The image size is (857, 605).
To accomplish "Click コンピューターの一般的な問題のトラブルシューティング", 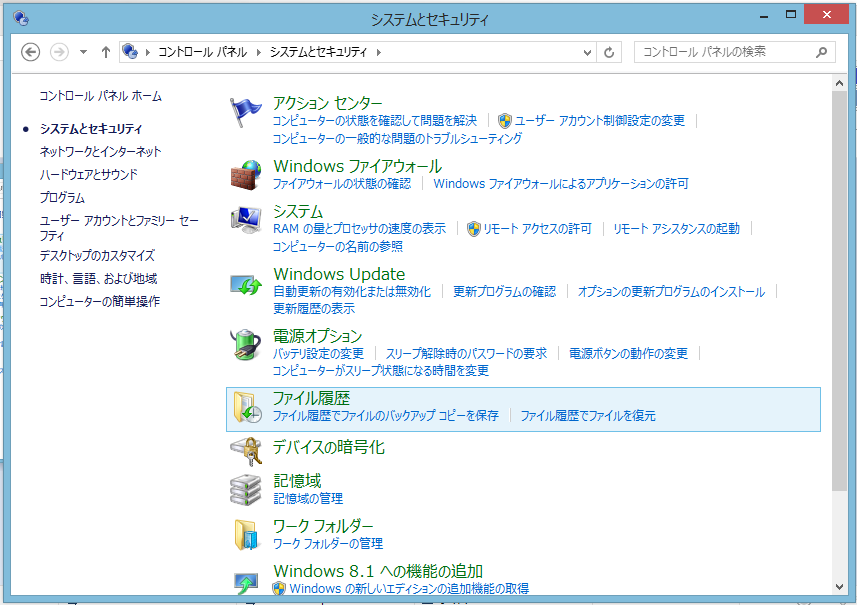I will pyautogui.click(x=397, y=139).
